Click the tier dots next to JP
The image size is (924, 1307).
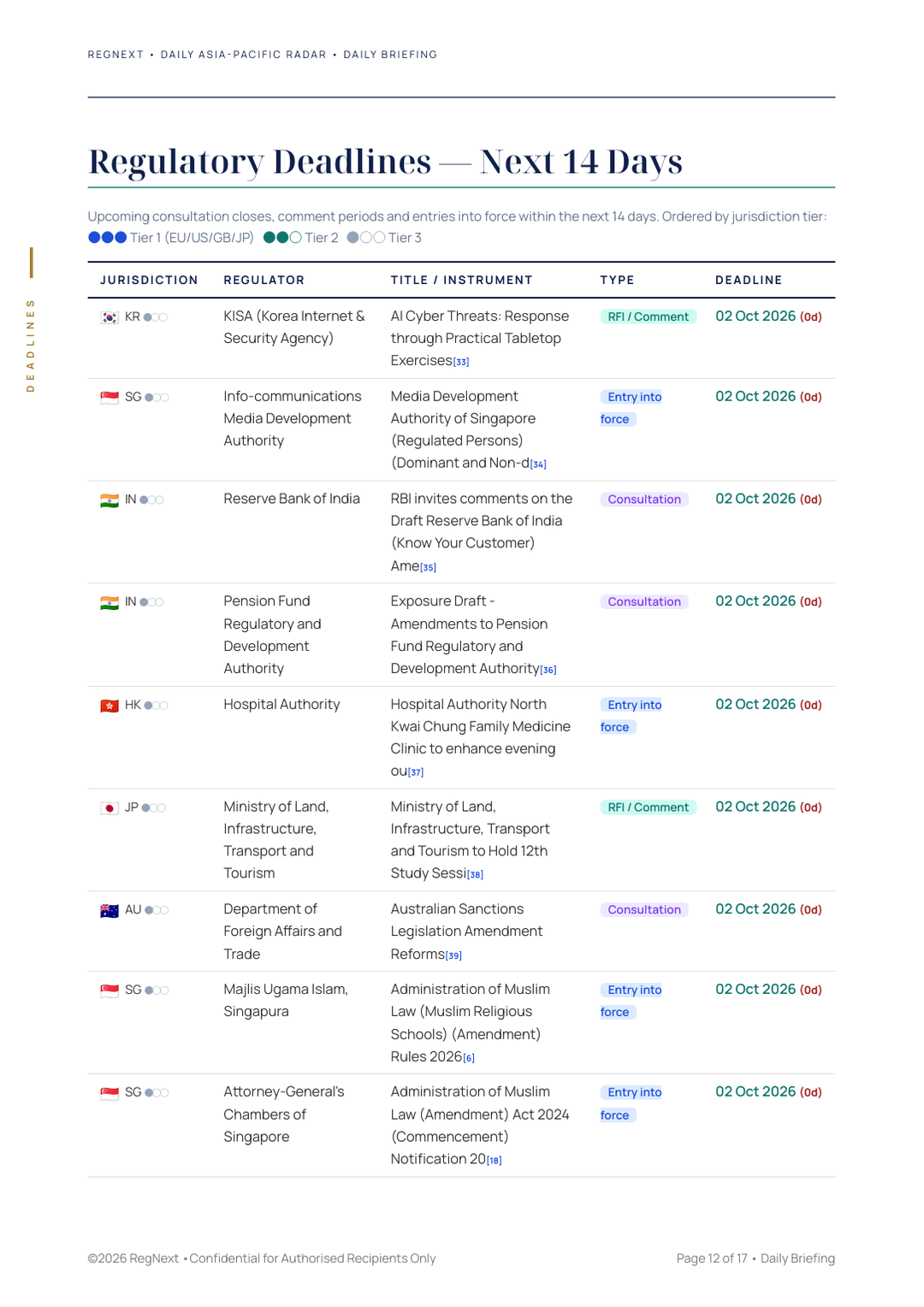[154, 807]
